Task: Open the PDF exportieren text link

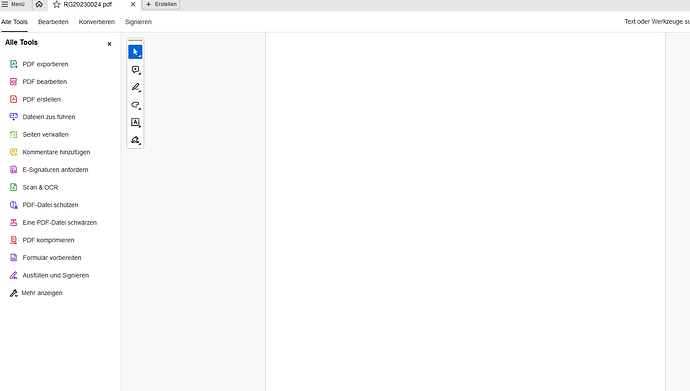Action: [45, 64]
